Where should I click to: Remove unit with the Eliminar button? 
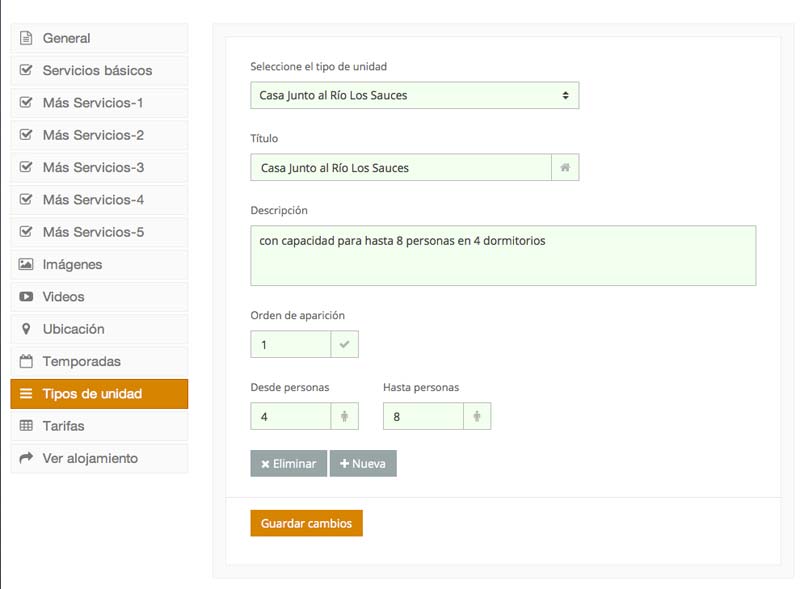point(288,463)
